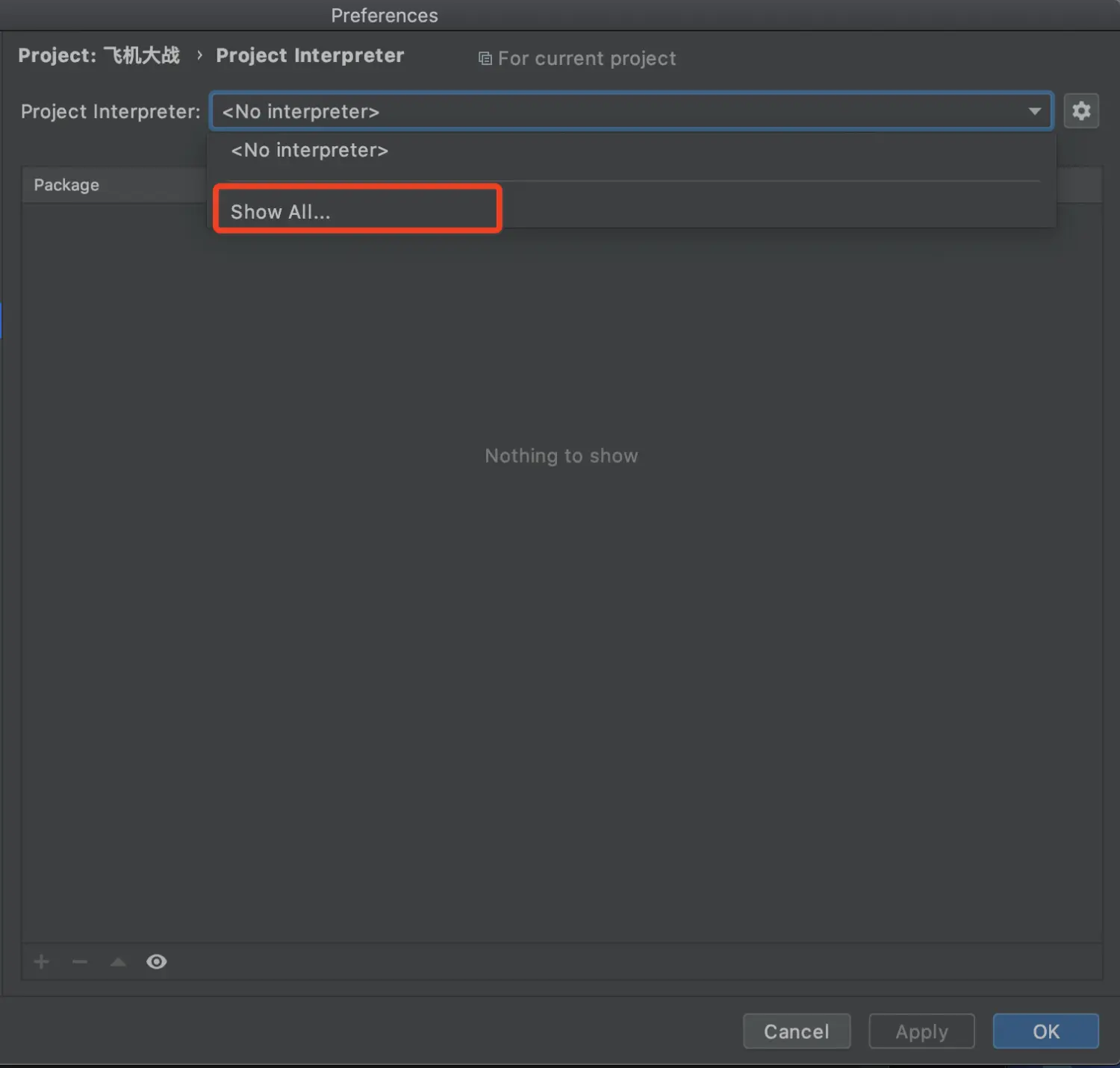Viewport: 1120px width, 1068px height.
Task: Click the For current project text
Action: pyautogui.click(x=587, y=58)
